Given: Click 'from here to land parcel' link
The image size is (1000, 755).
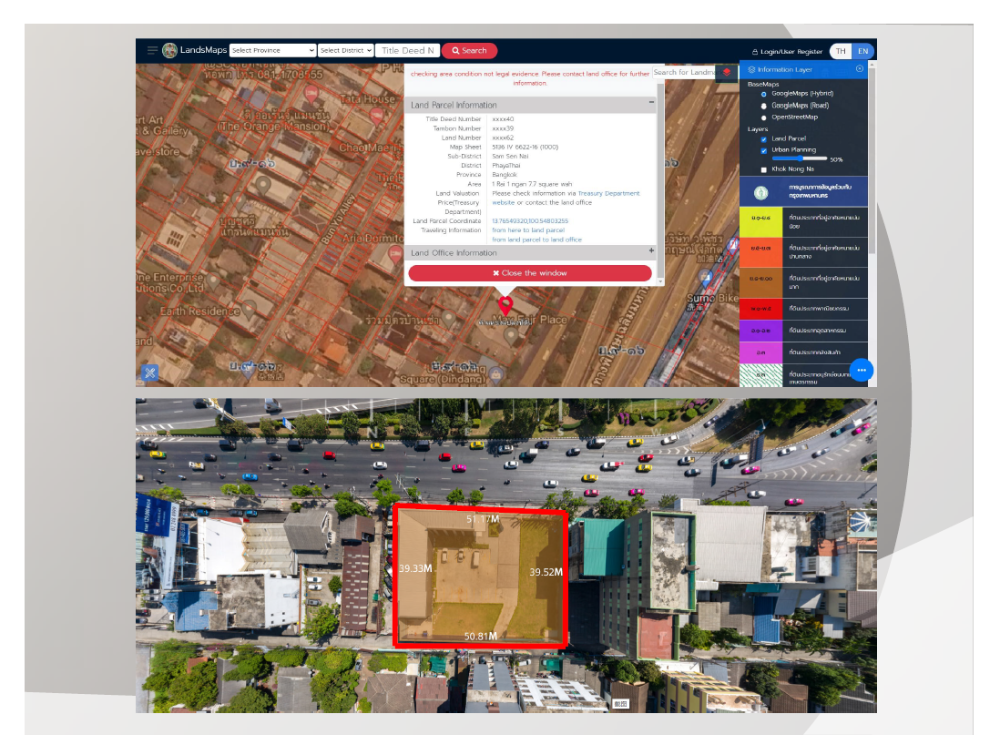Looking at the screenshot, I should 528,230.
